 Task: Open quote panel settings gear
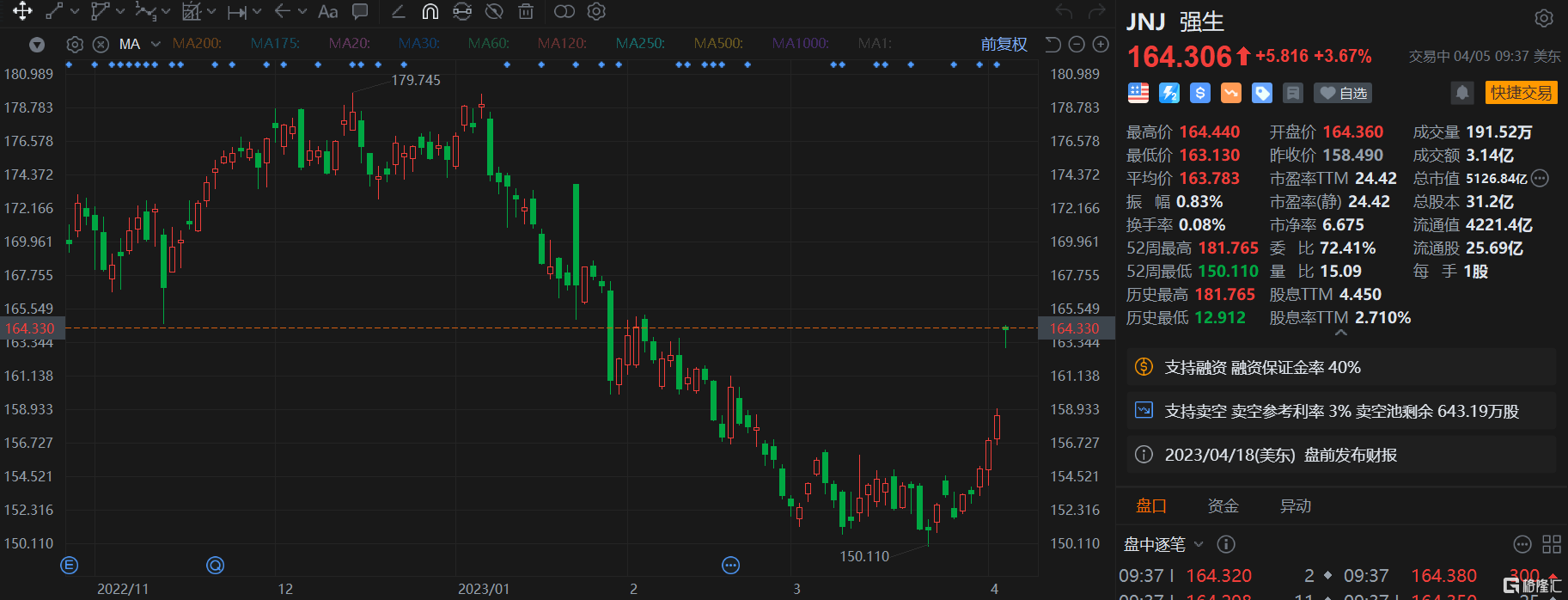point(1544,18)
